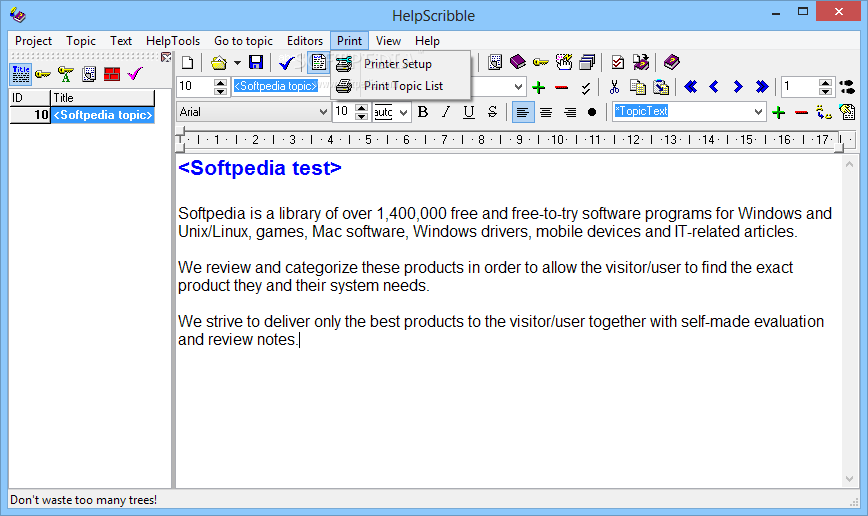
Task: Paste with the clipboard icon
Action: [661, 87]
